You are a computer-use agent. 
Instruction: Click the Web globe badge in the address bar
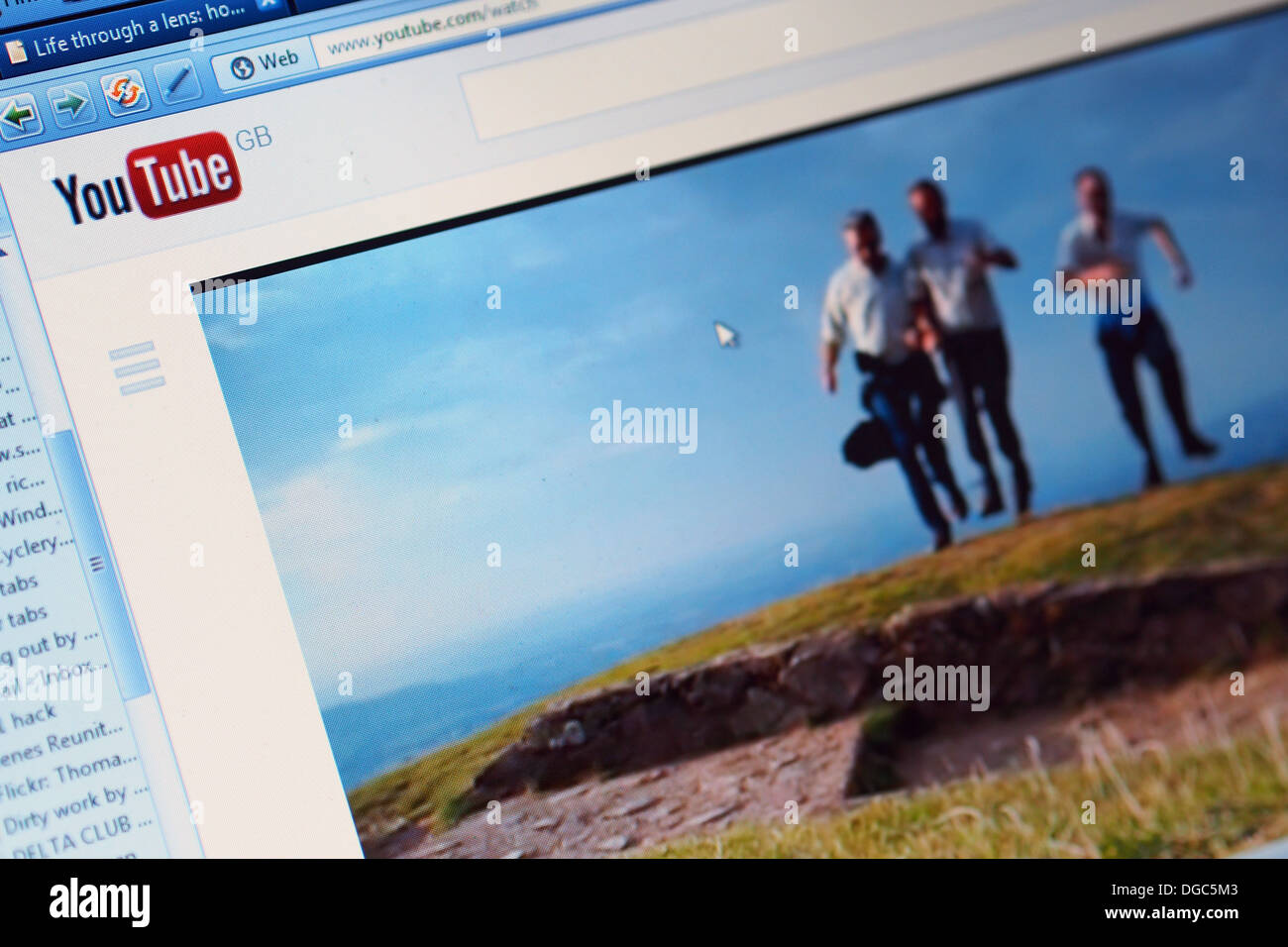264,63
